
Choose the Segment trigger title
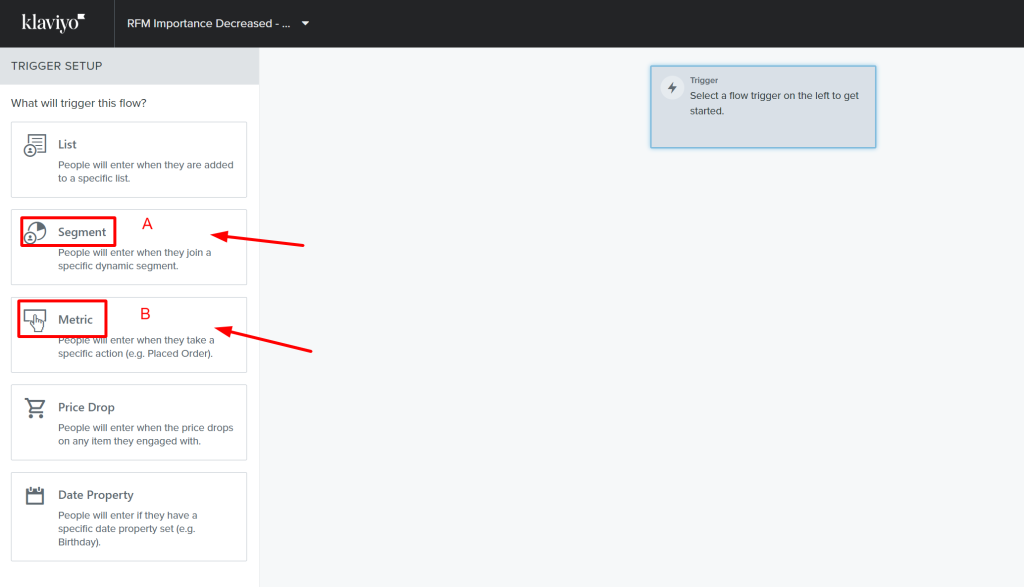pyautogui.click(x=82, y=232)
